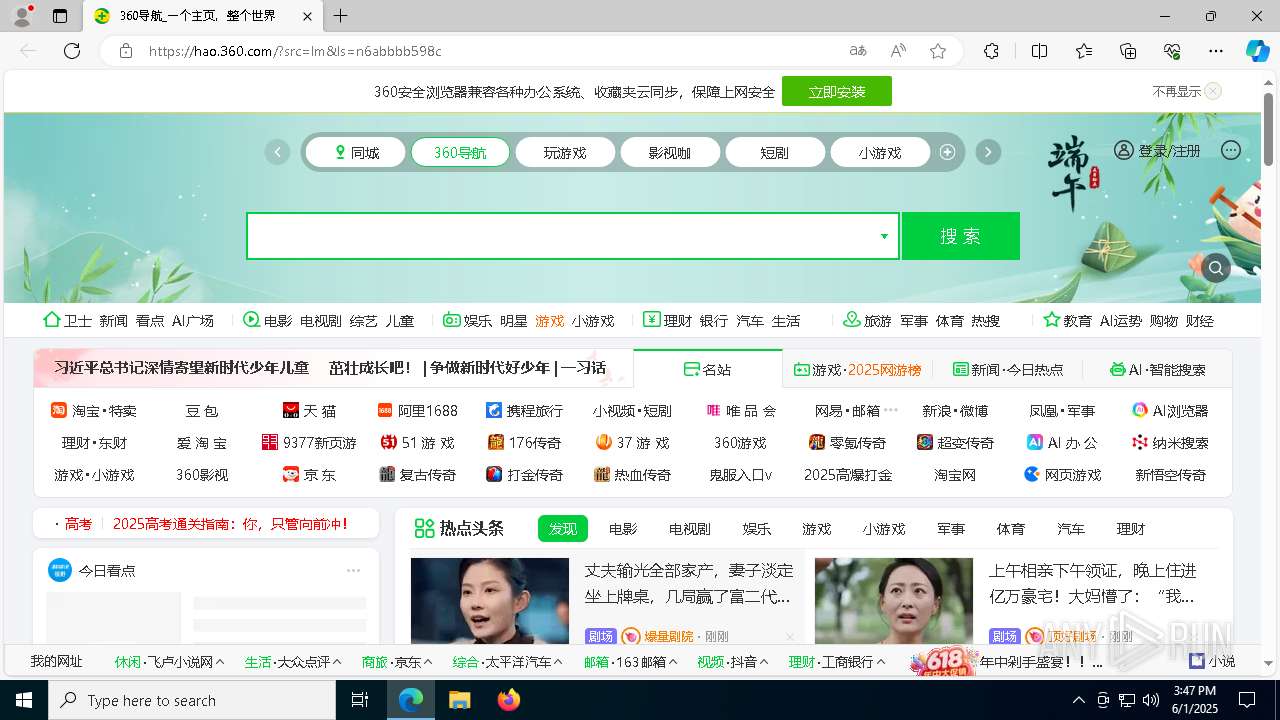This screenshot has height=720, width=1280.
Task: Select the 影视咖 channel pill
Action: pos(670,152)
